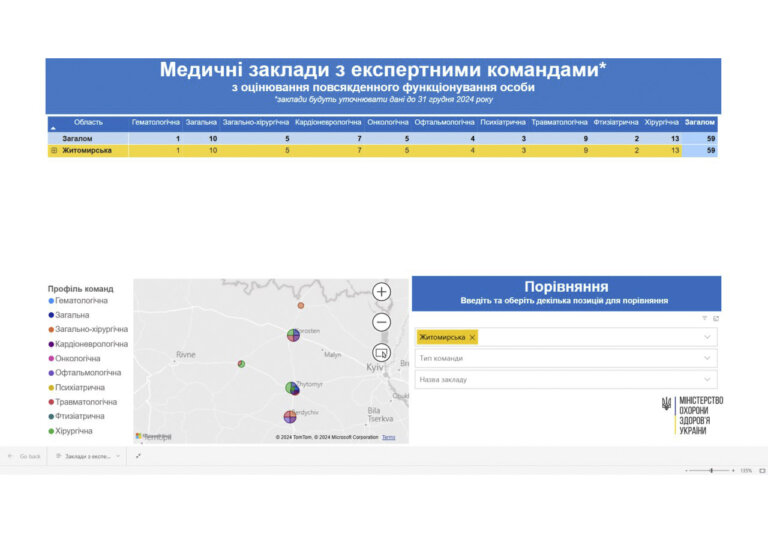The image size is (768, 533).
Task: Expand the Житомирська row in the table
Action: click(x=54, y=150)
